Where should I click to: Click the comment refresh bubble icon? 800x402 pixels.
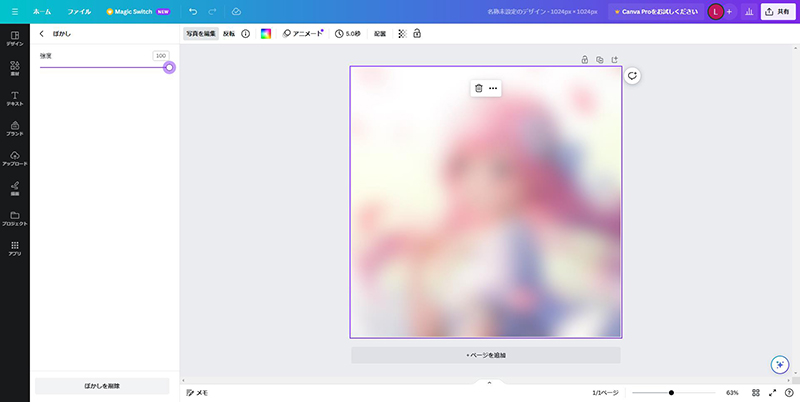(633, 76)
